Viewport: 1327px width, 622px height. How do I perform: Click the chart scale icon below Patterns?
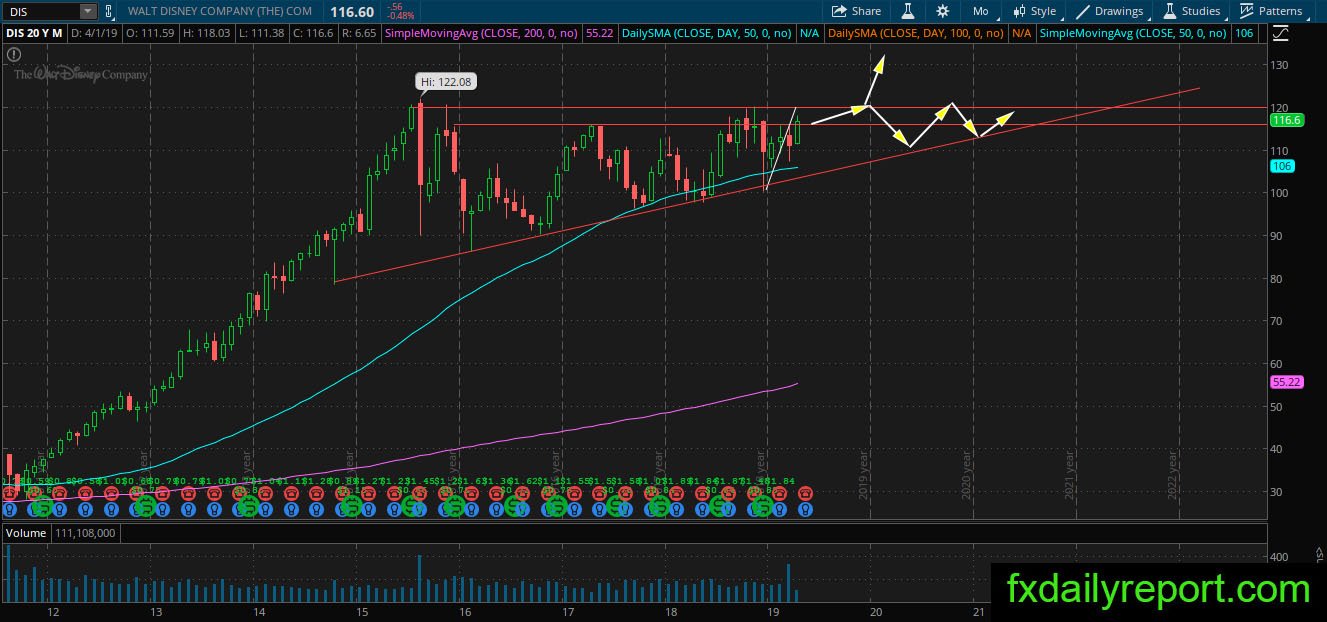1282,33
